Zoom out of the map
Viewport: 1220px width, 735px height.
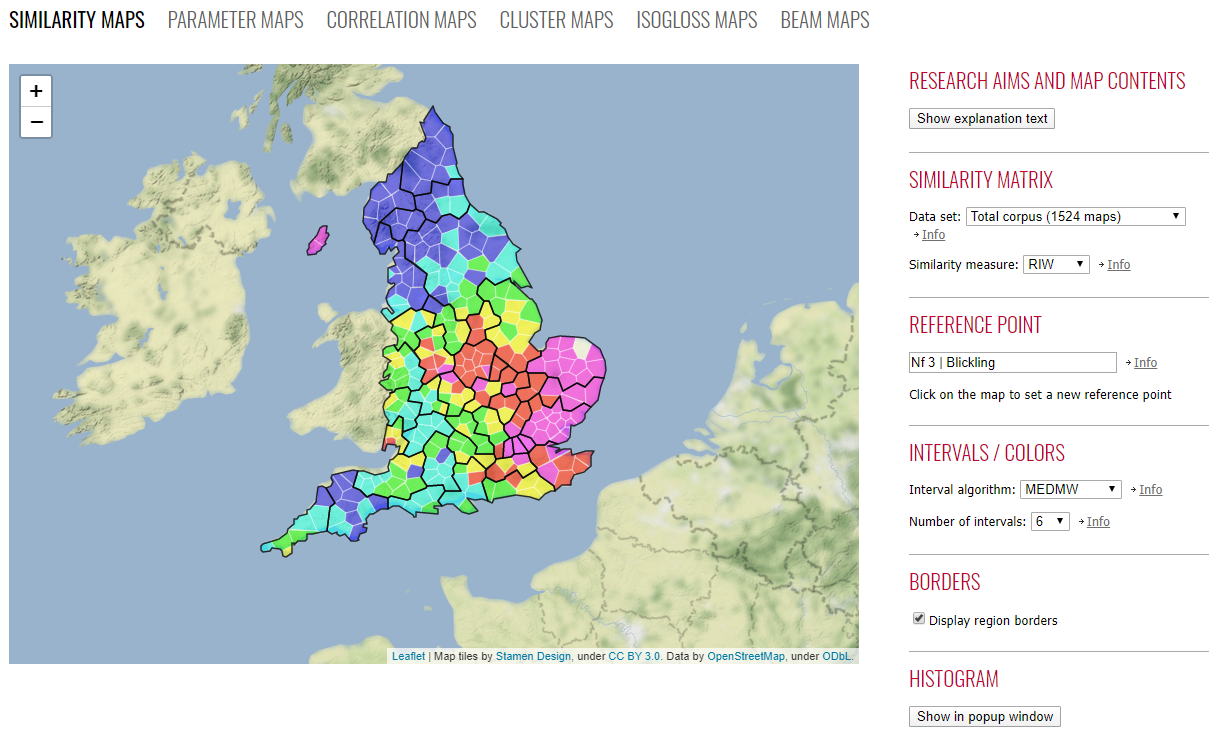pos(36,122)
